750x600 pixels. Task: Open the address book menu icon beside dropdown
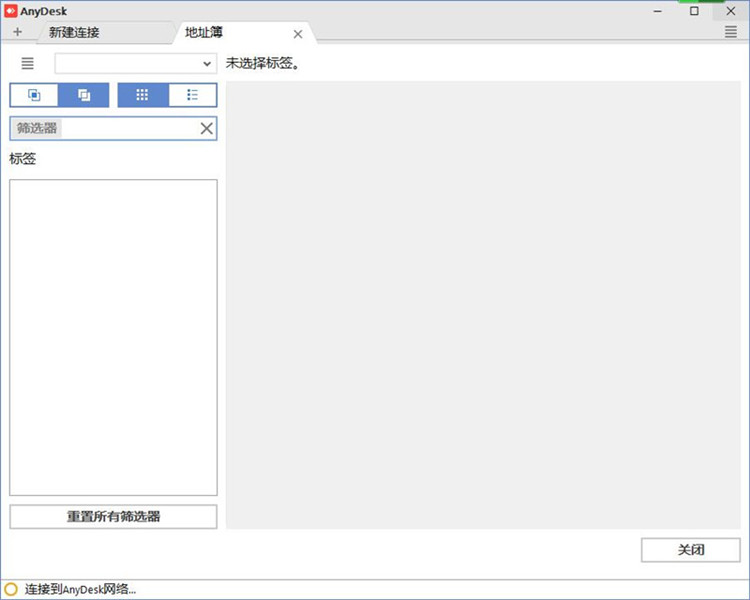pyautogui.click(x=27, y=63)
